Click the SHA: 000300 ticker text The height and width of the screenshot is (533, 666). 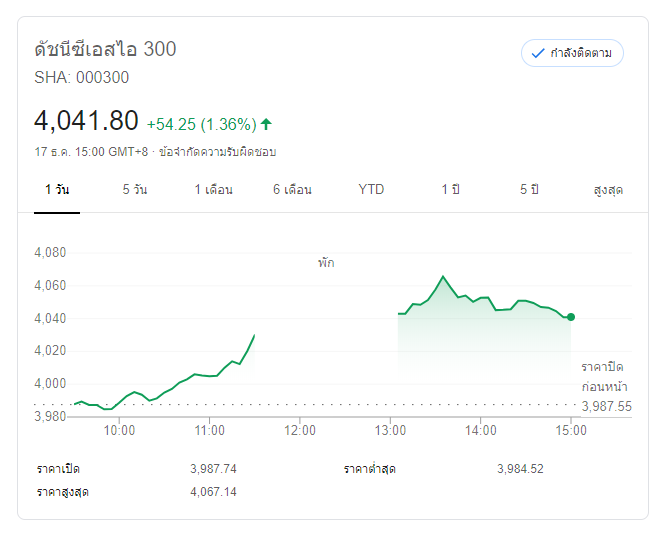(x=81, y=77)
